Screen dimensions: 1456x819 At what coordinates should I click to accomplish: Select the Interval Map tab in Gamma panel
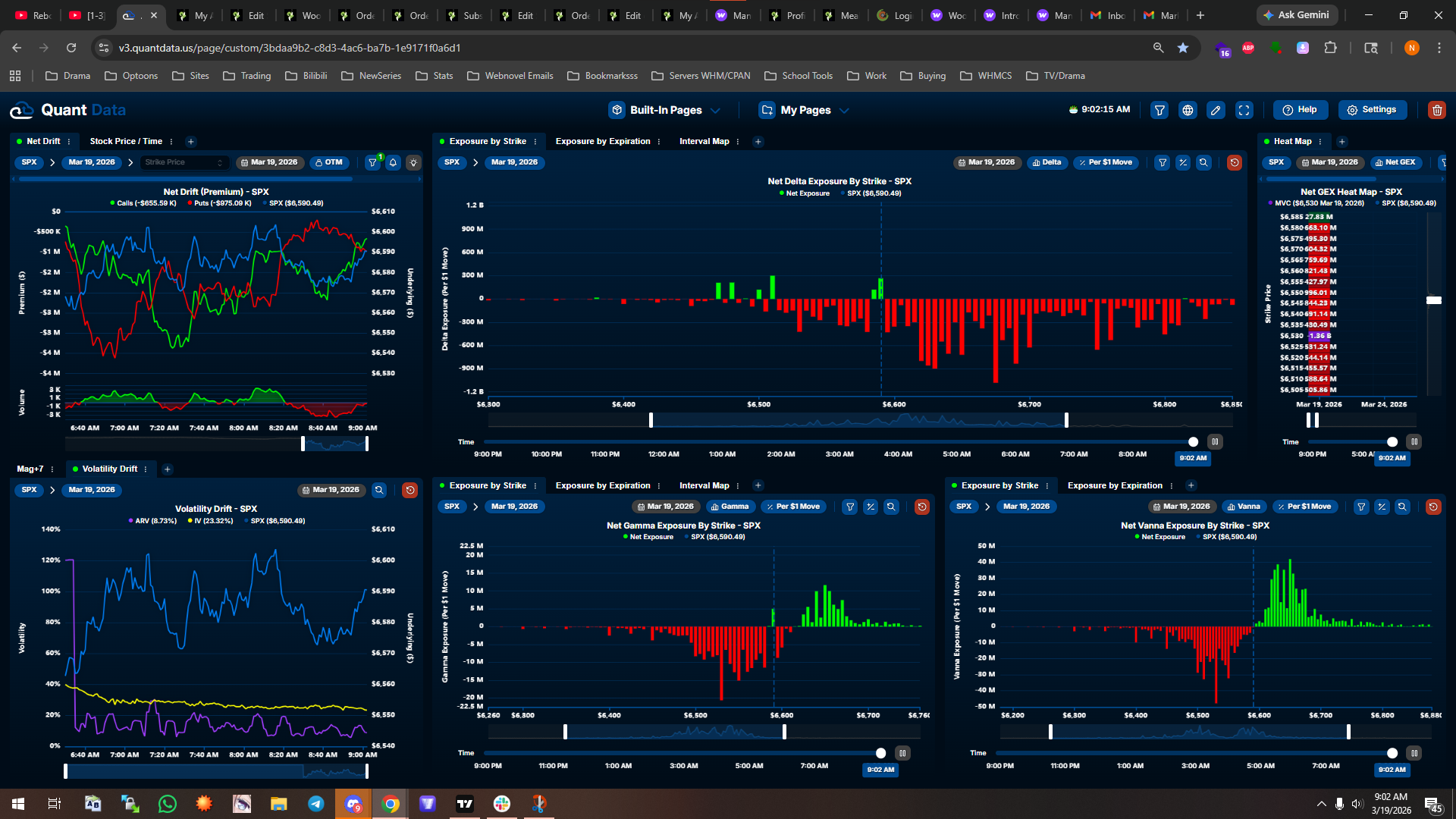point(704,485)
